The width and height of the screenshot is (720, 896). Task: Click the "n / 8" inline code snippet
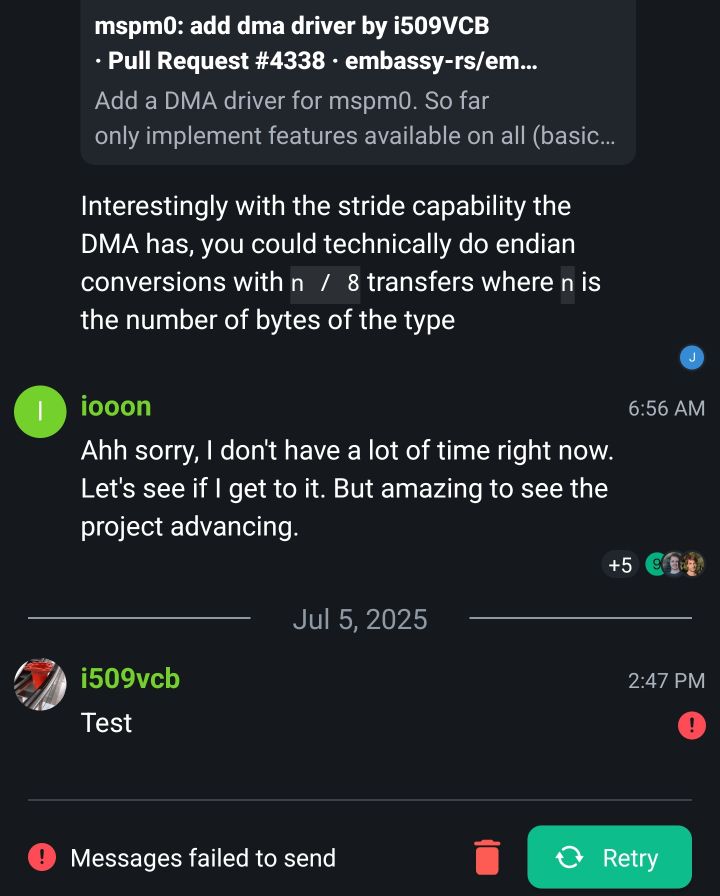325,283
